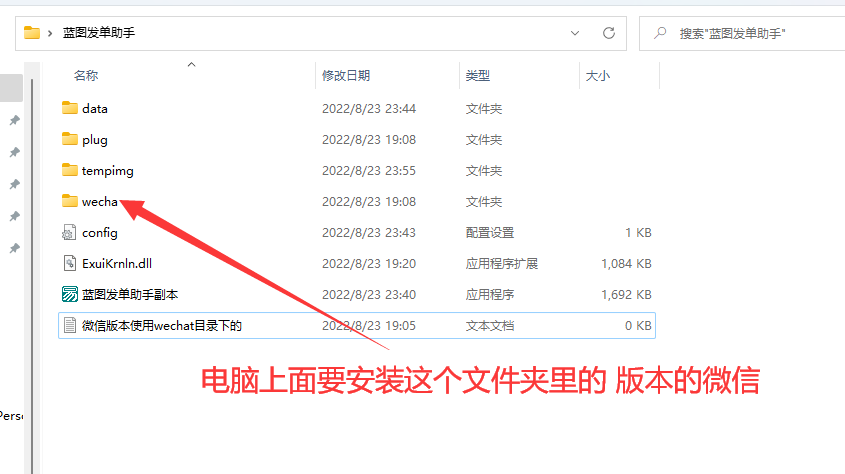
Task: Click the tempimg folder icon
Action: (x=69, y=170)
